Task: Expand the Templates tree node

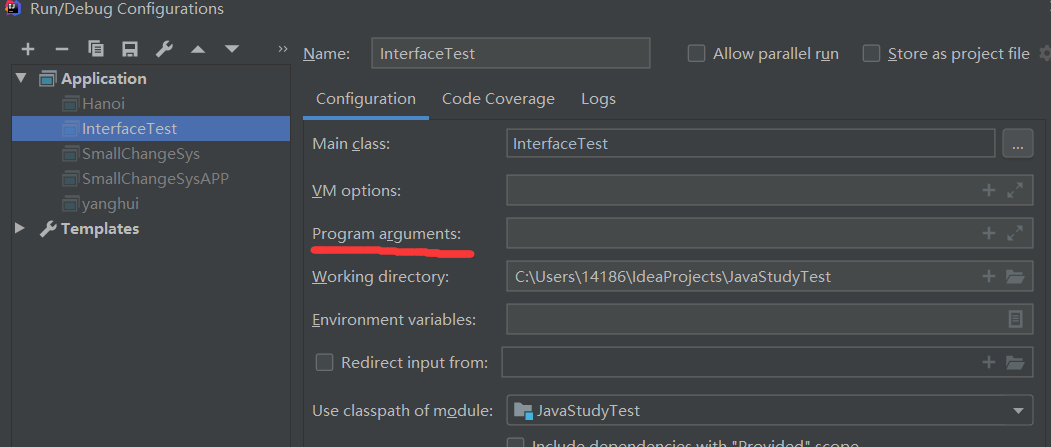Action: (x=21, y=229)
